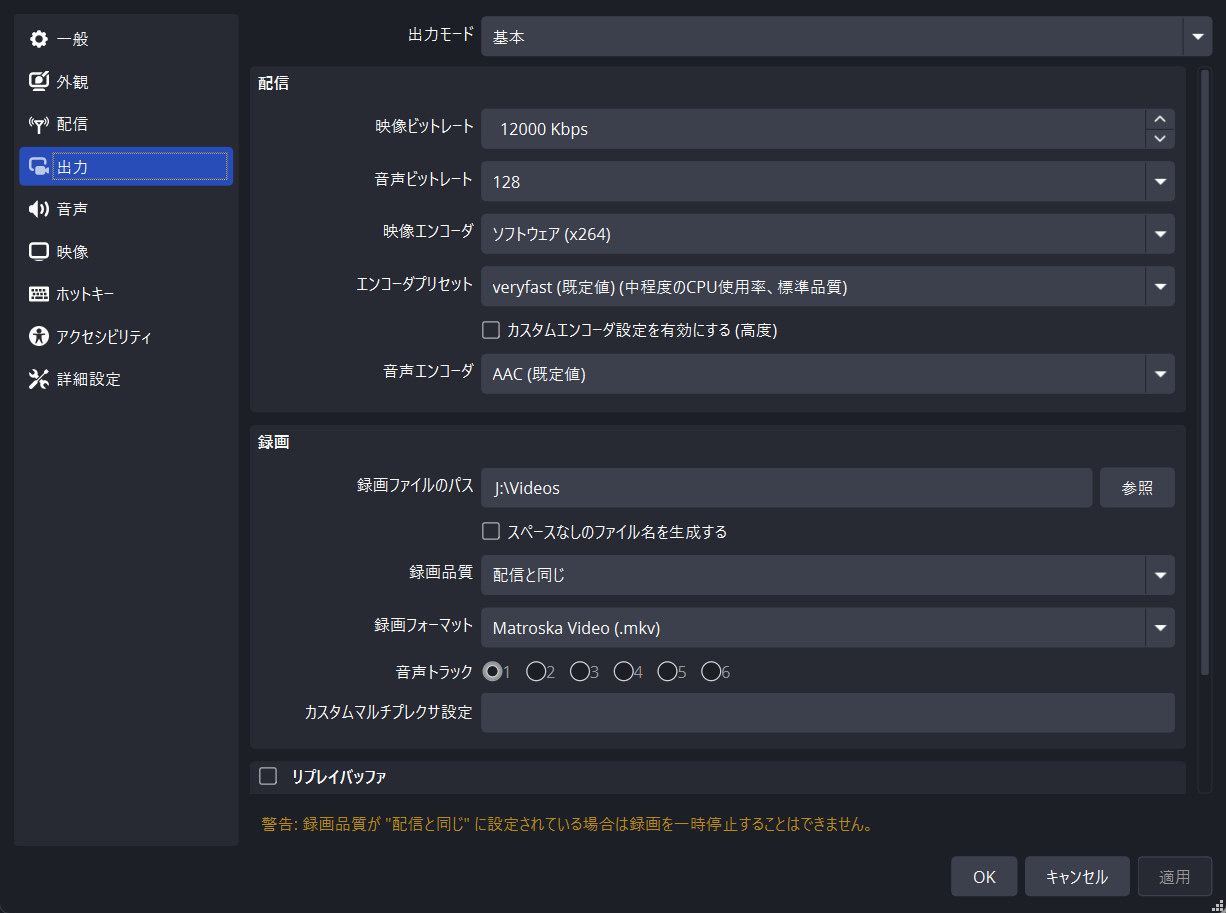The width and height of the screenshot is (1226, 913).
Task: Click the 参照 browse button
Action: tap(1137, 488)
